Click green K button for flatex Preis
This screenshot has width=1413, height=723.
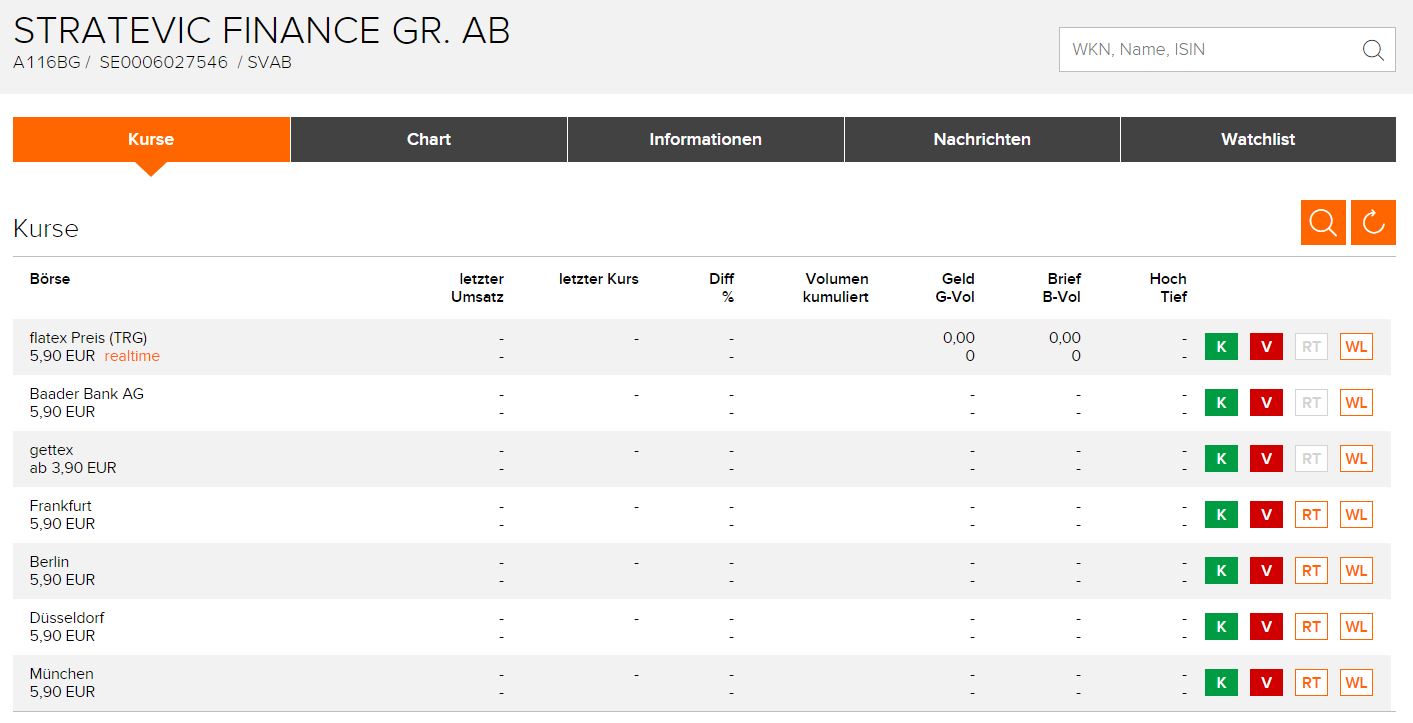pos(1220,347)
